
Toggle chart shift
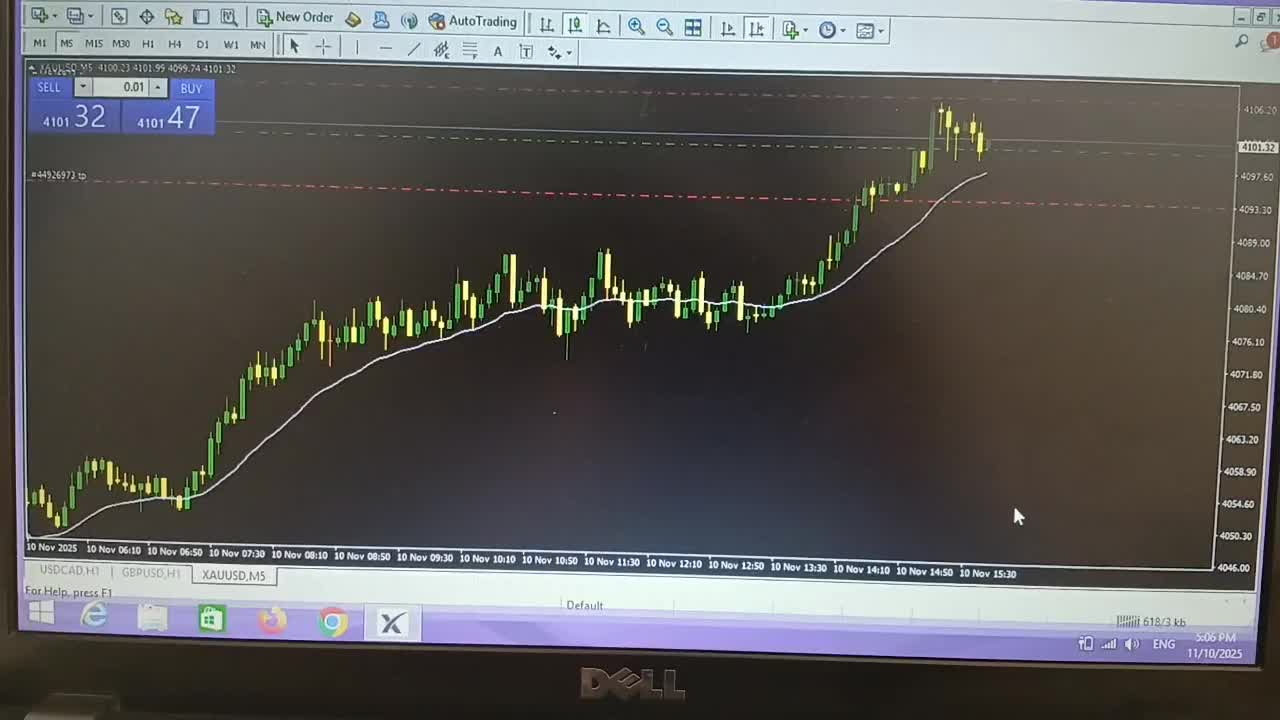point(757,29)
